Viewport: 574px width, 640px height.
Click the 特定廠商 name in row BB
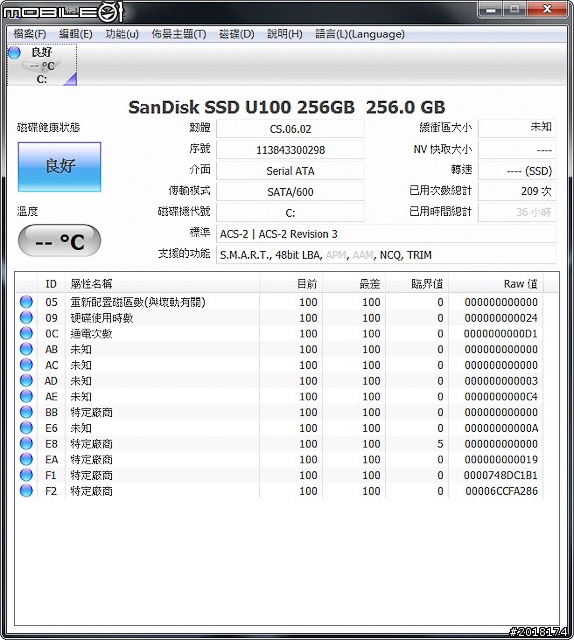click(91, 412)
